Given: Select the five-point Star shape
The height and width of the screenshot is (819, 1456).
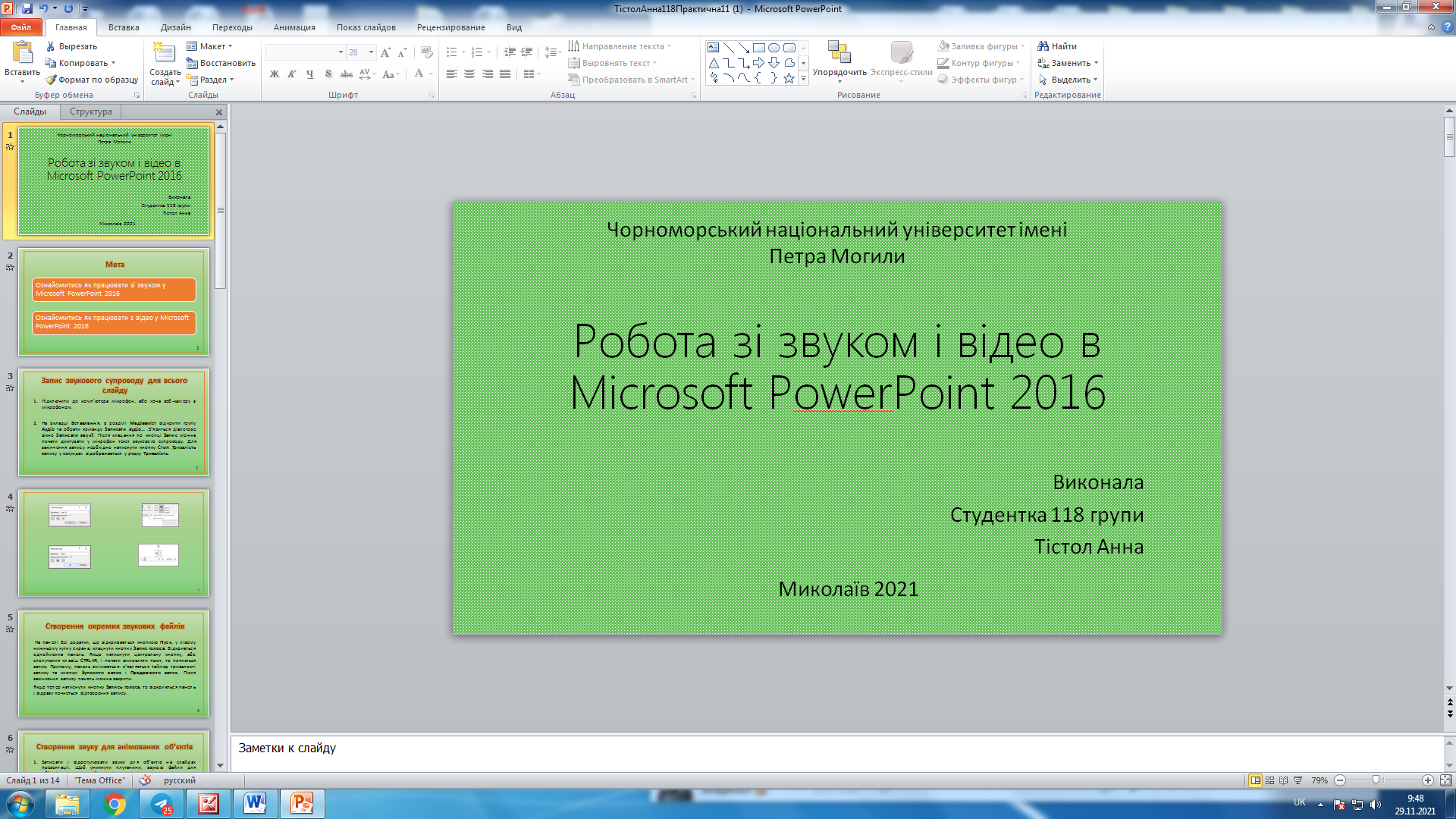Looking at the screenshot, I should point(789,78).
